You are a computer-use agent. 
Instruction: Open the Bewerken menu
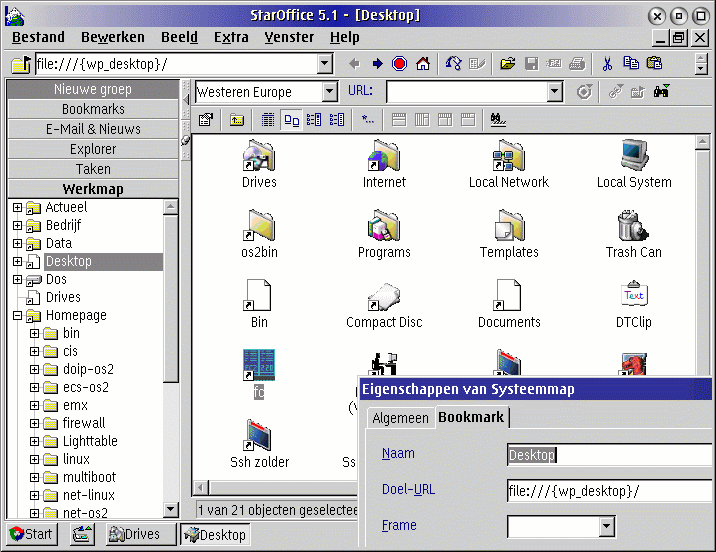(113, 37)
